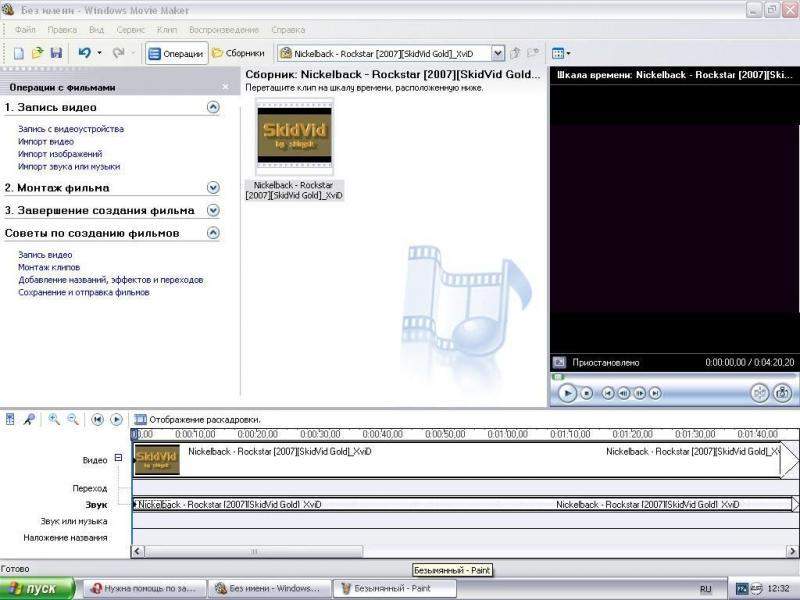800x600 pixels.
Task: Play the timeline
Action: tap(116, 419)
